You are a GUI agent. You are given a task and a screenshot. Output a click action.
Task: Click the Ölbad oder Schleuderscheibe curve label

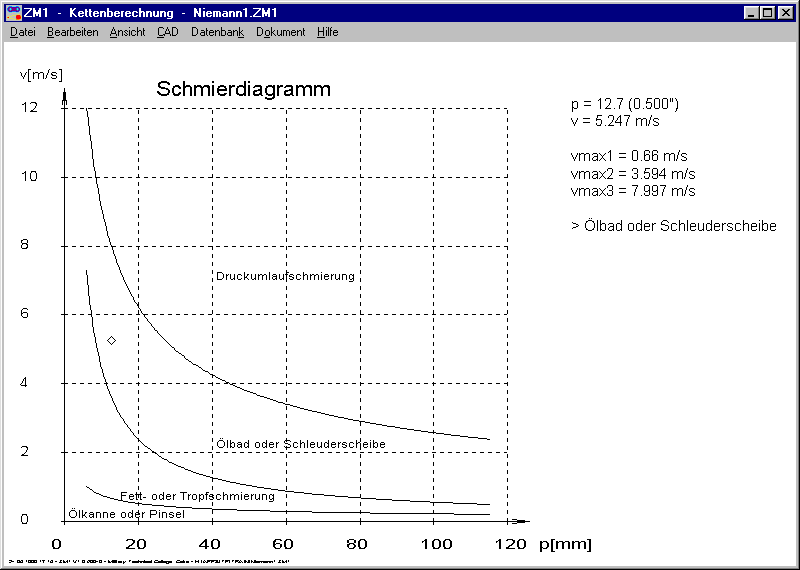pyautogui.click(x=301, y=443)
